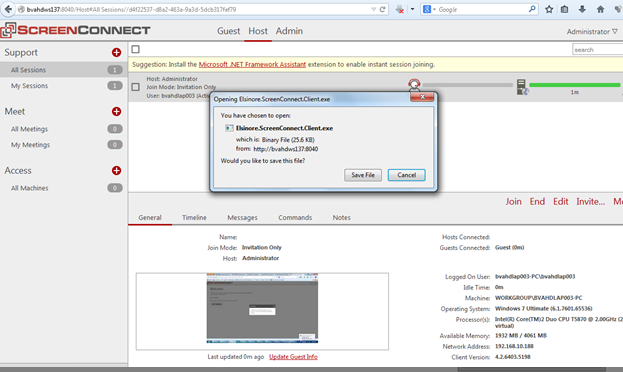Click the Access section heading

[x=18, y=170]
